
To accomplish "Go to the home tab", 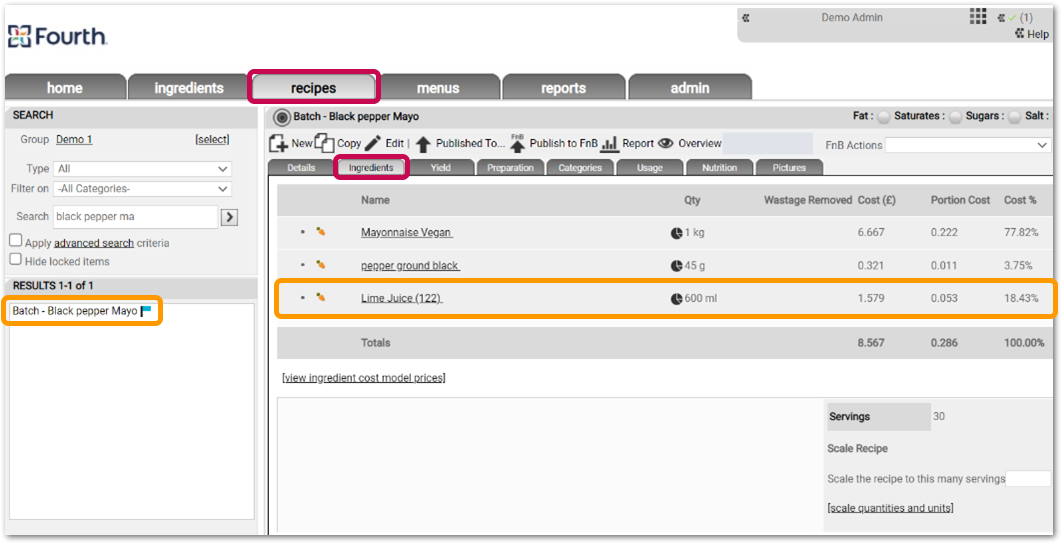I will click(65, 87).
